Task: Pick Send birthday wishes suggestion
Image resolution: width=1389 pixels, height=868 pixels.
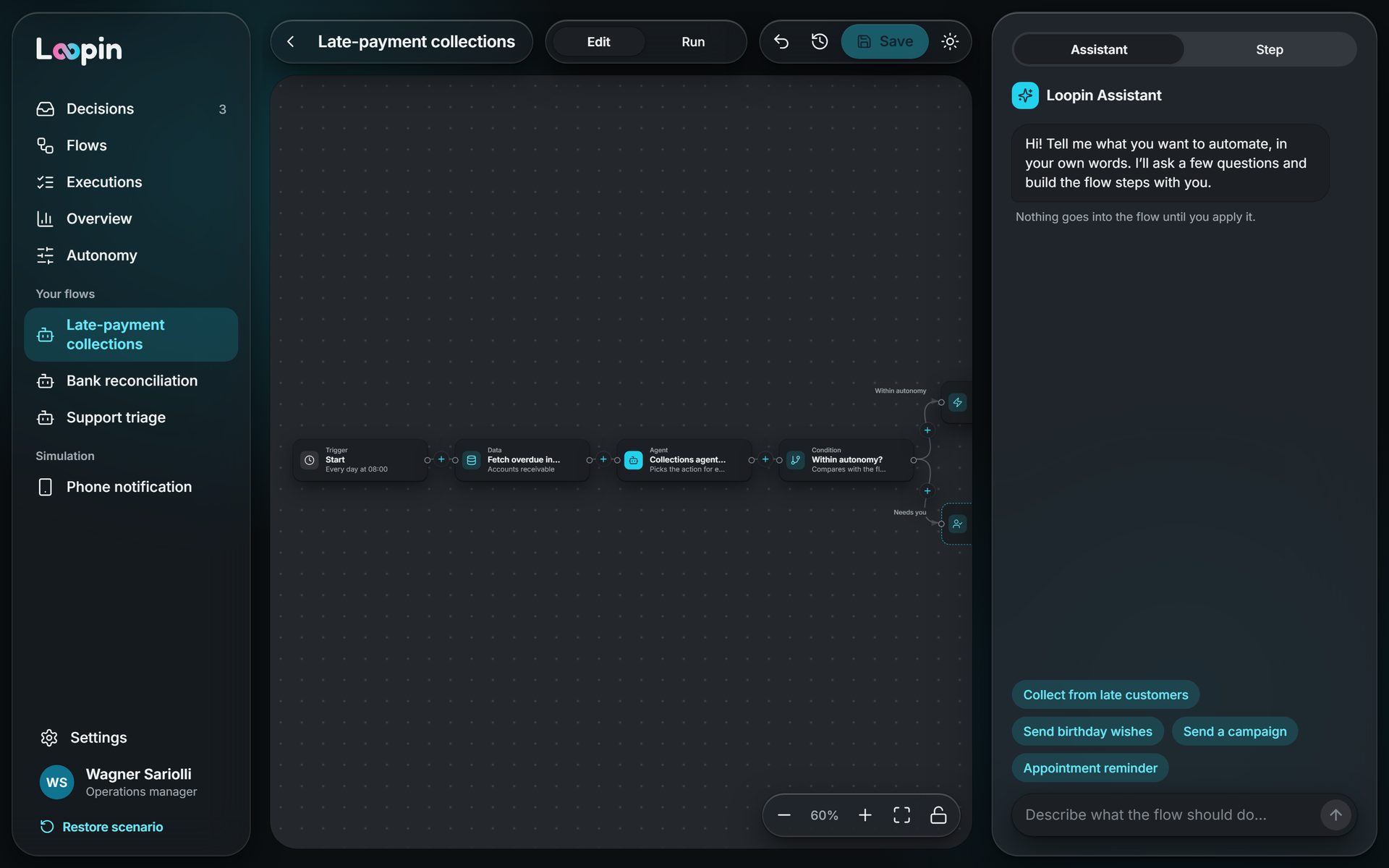Action: click(1087, 731)
